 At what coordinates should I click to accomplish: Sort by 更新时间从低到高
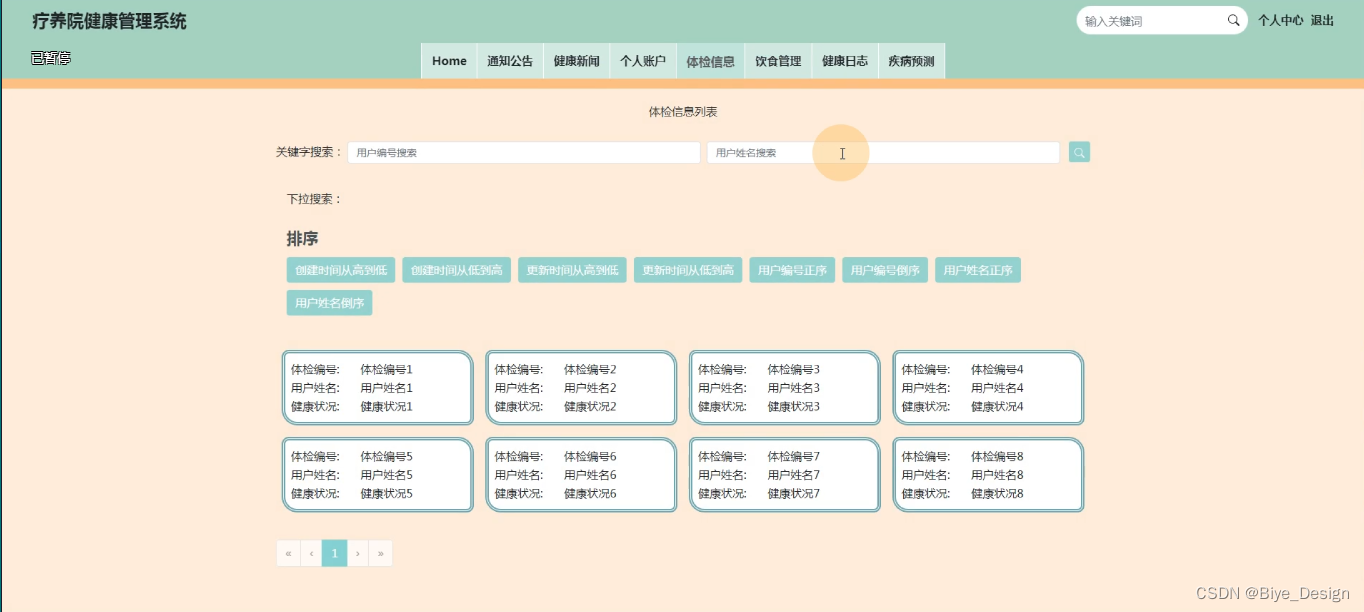688,270
